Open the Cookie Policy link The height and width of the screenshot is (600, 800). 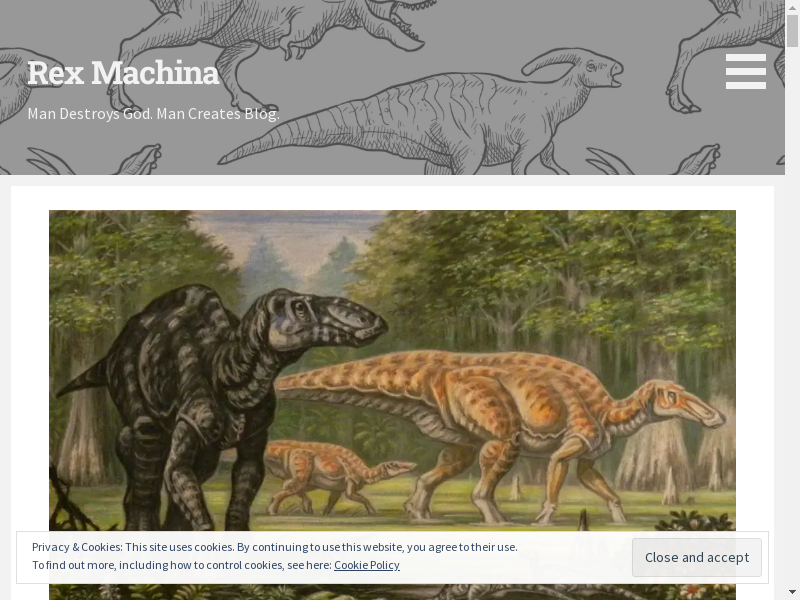366,565
